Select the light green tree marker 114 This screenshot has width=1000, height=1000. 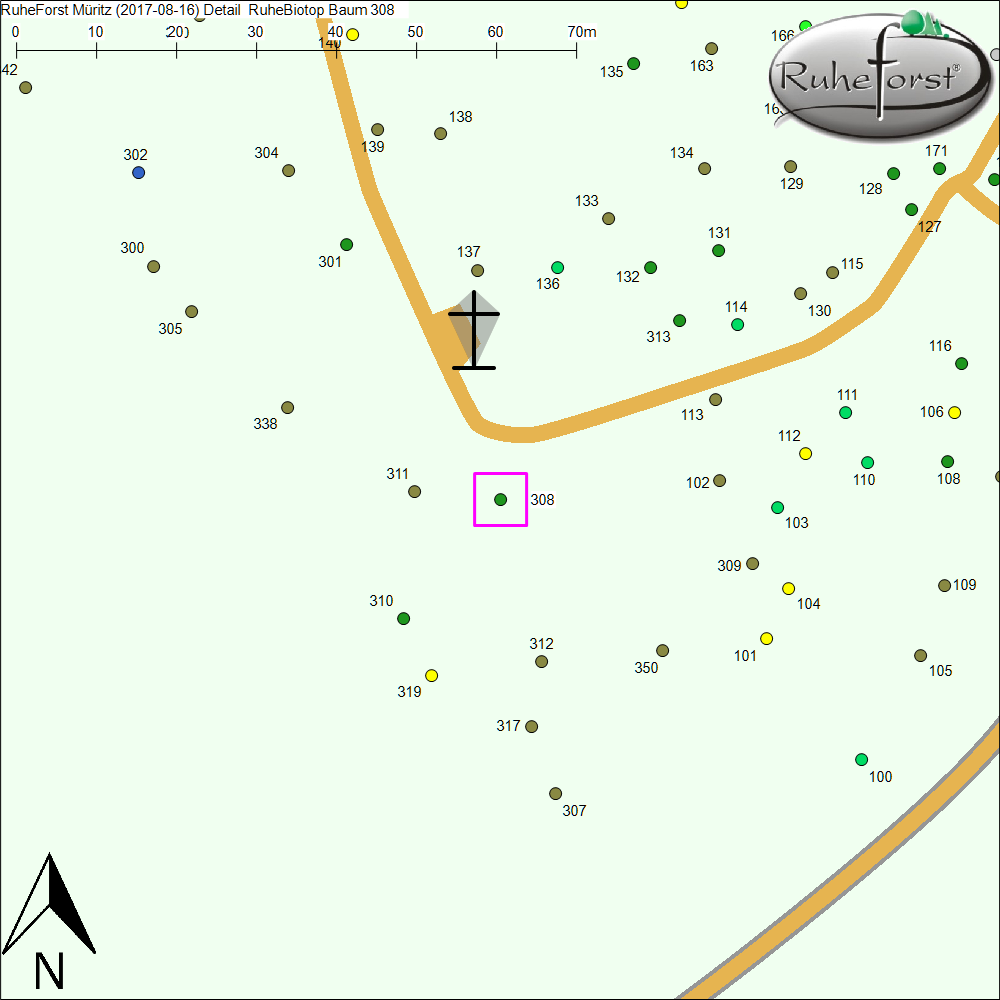click(737, 324)
